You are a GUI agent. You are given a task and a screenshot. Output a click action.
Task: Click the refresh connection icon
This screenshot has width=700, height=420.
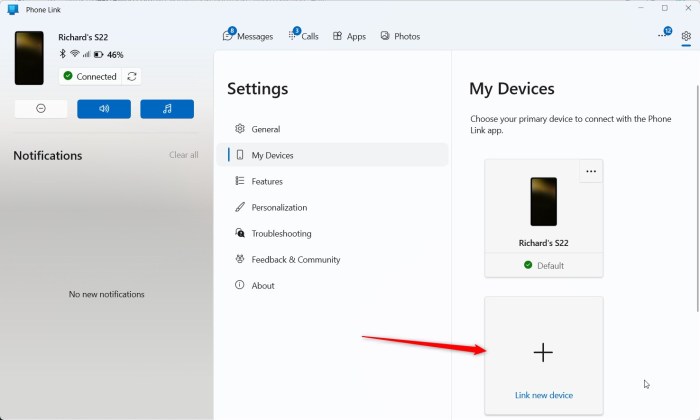pos(132,76)
